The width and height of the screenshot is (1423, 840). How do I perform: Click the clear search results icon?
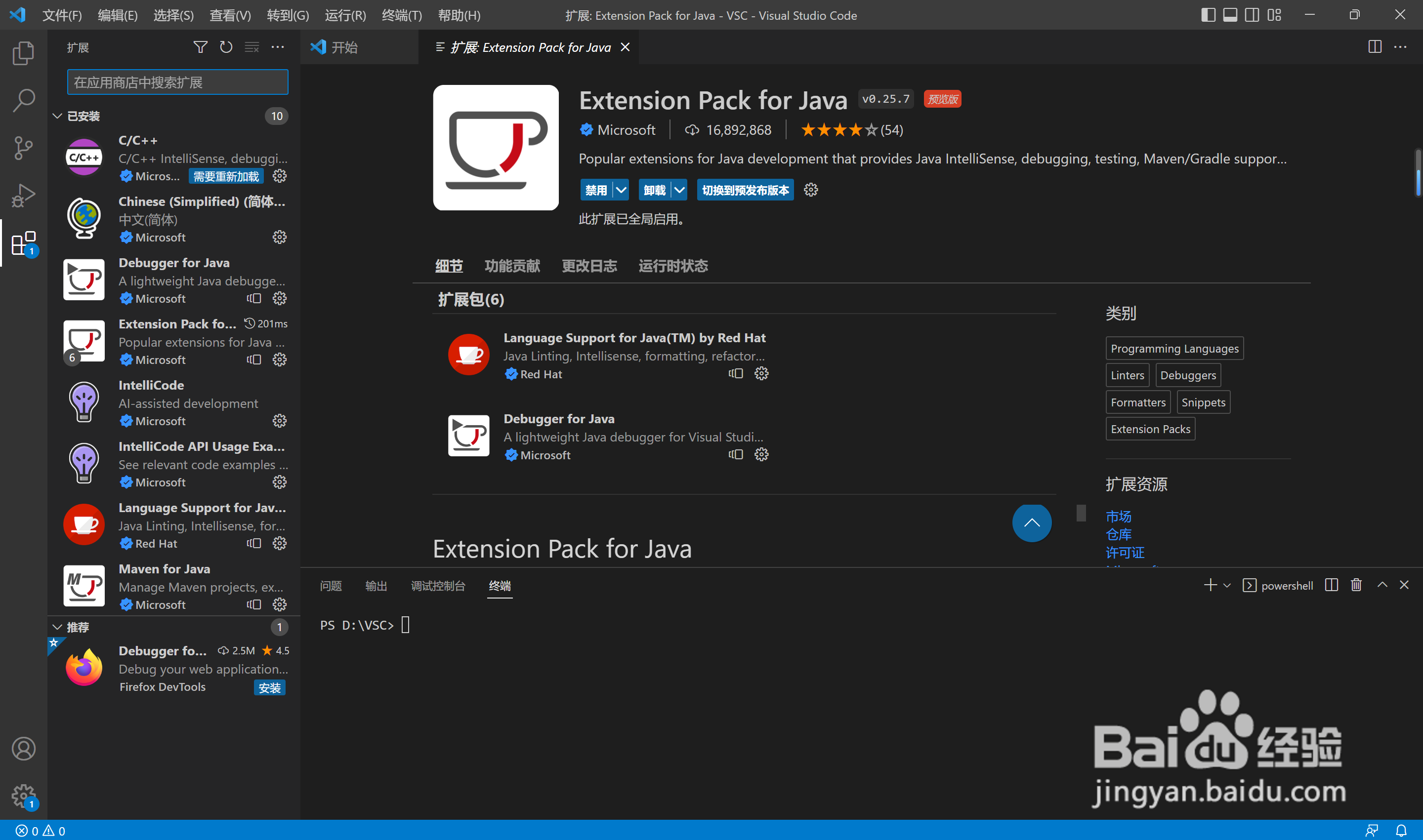click(x=252, y=47)
